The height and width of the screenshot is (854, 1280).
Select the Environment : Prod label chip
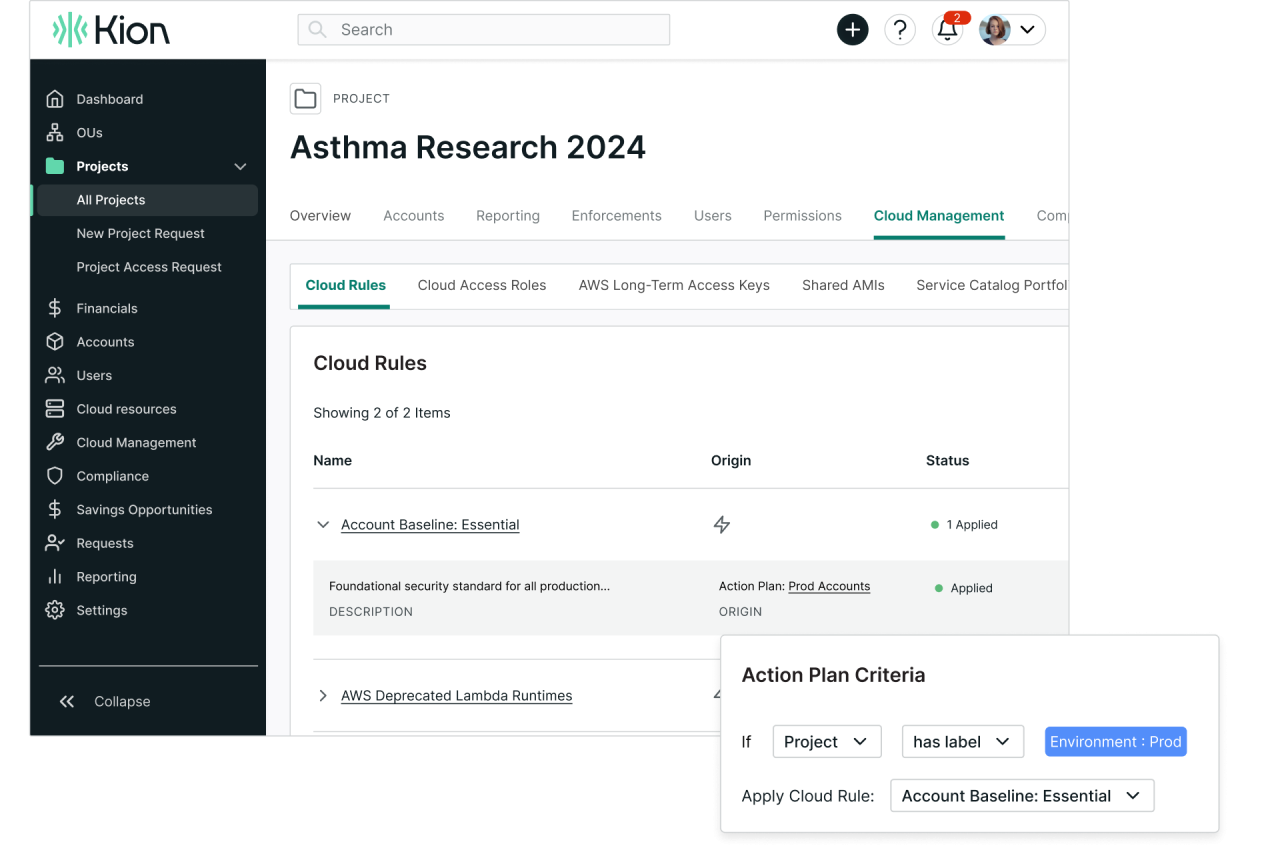(1115, 741)
